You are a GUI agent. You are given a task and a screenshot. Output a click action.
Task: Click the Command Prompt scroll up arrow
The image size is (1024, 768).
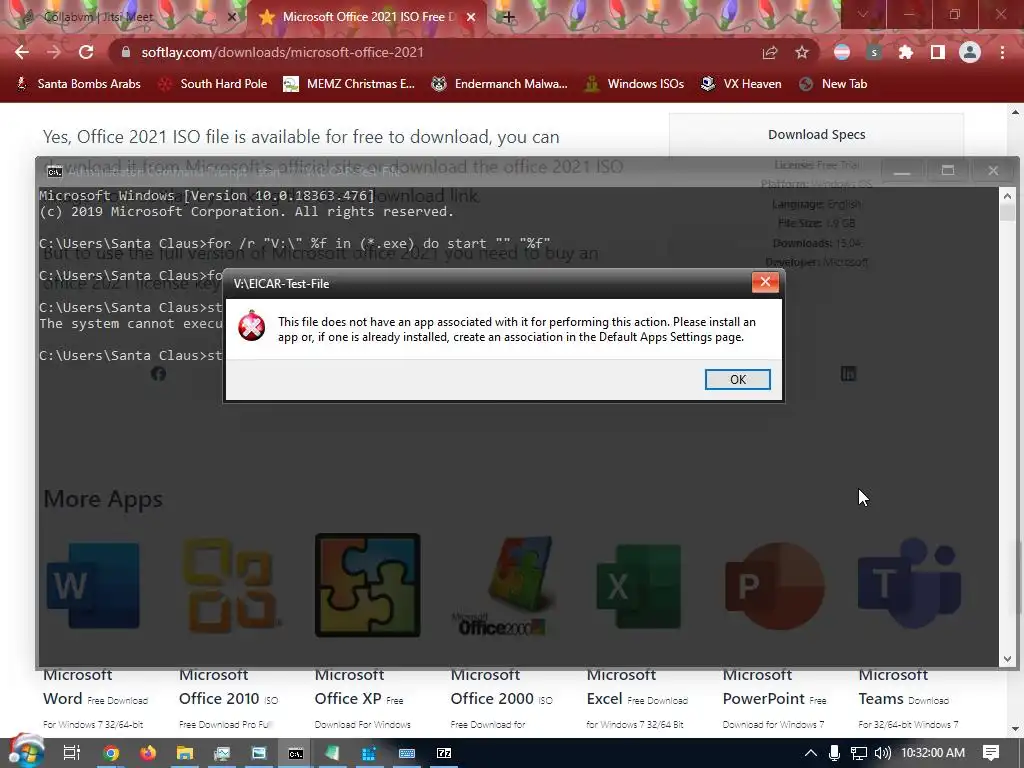[x=1008, y=195]
